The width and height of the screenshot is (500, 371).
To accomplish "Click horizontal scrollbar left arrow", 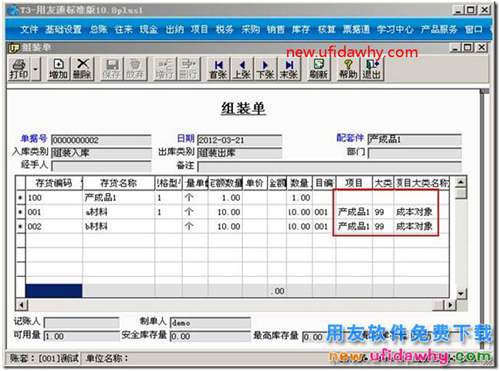I will tap(22, 305).
